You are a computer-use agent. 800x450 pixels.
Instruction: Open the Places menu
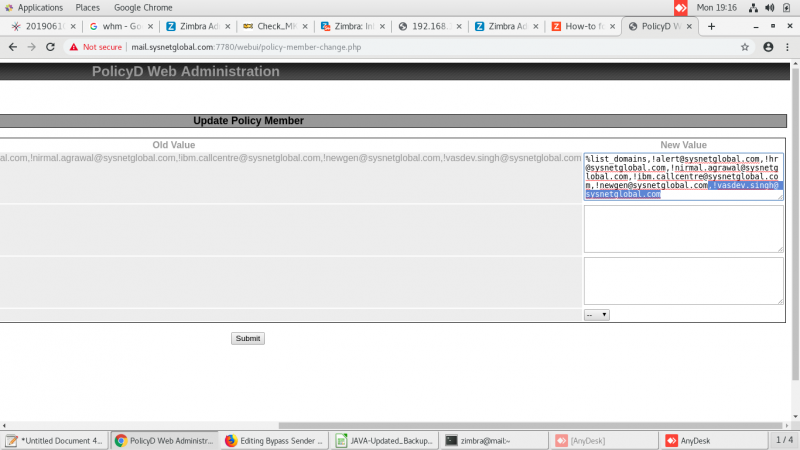point(88,8)
